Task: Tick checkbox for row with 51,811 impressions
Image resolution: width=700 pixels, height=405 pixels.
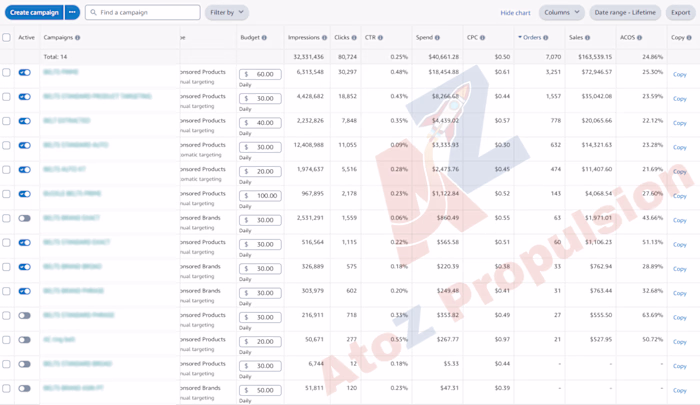Action: (6, 388)
